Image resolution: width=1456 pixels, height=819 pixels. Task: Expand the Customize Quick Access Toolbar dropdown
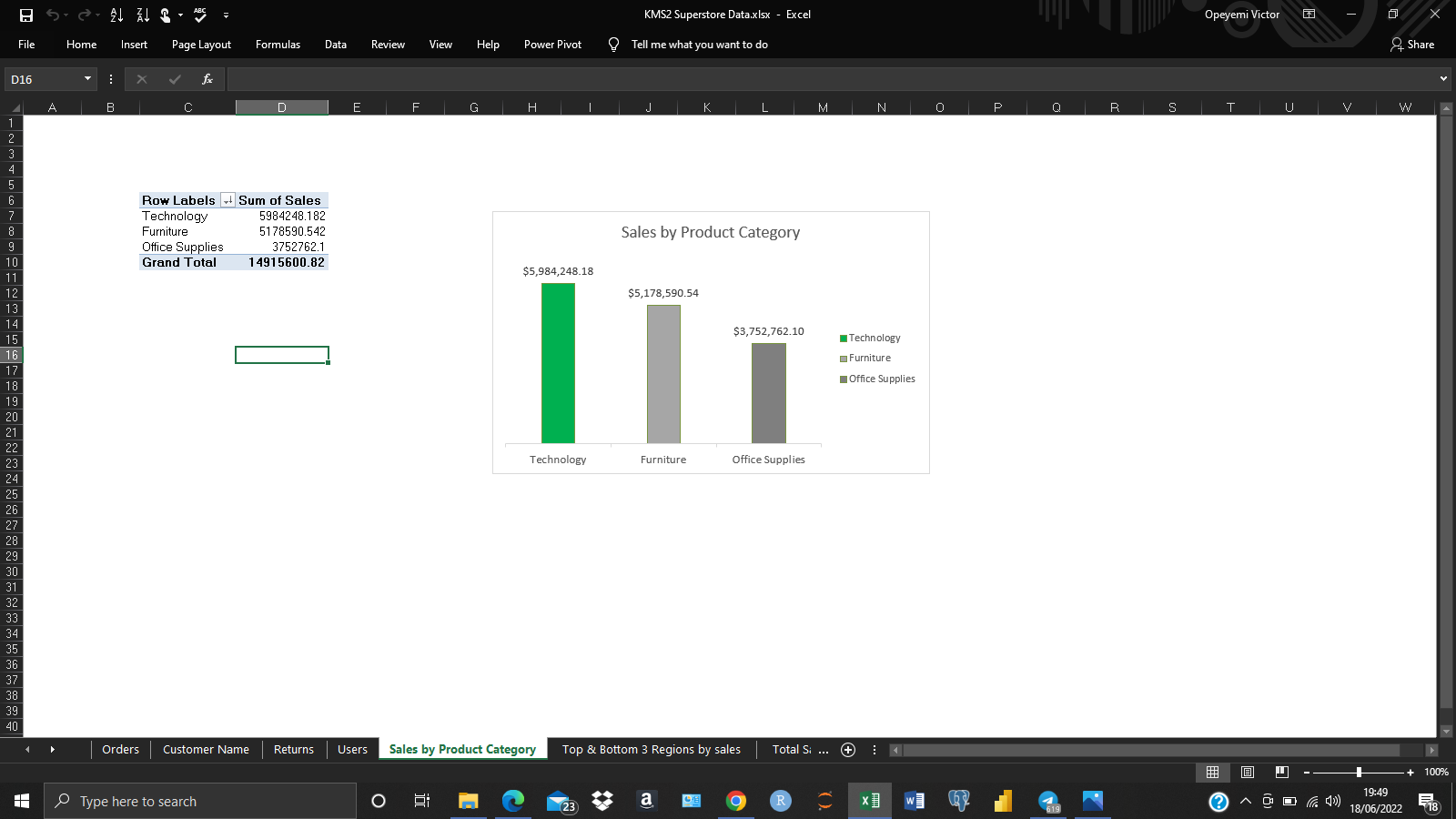tap(225, 15)
